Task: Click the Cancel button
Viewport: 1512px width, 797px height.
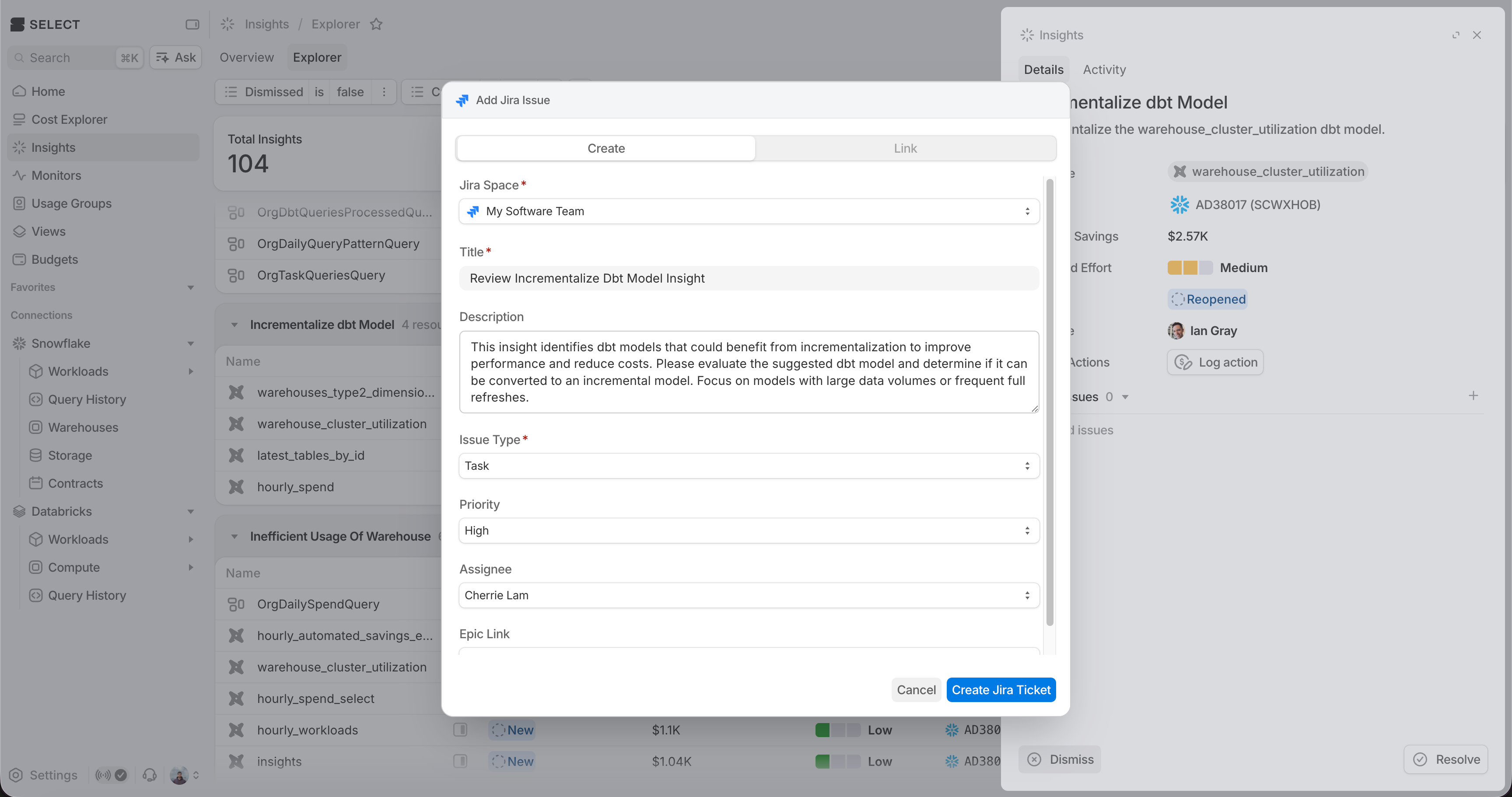Action: 916,689
